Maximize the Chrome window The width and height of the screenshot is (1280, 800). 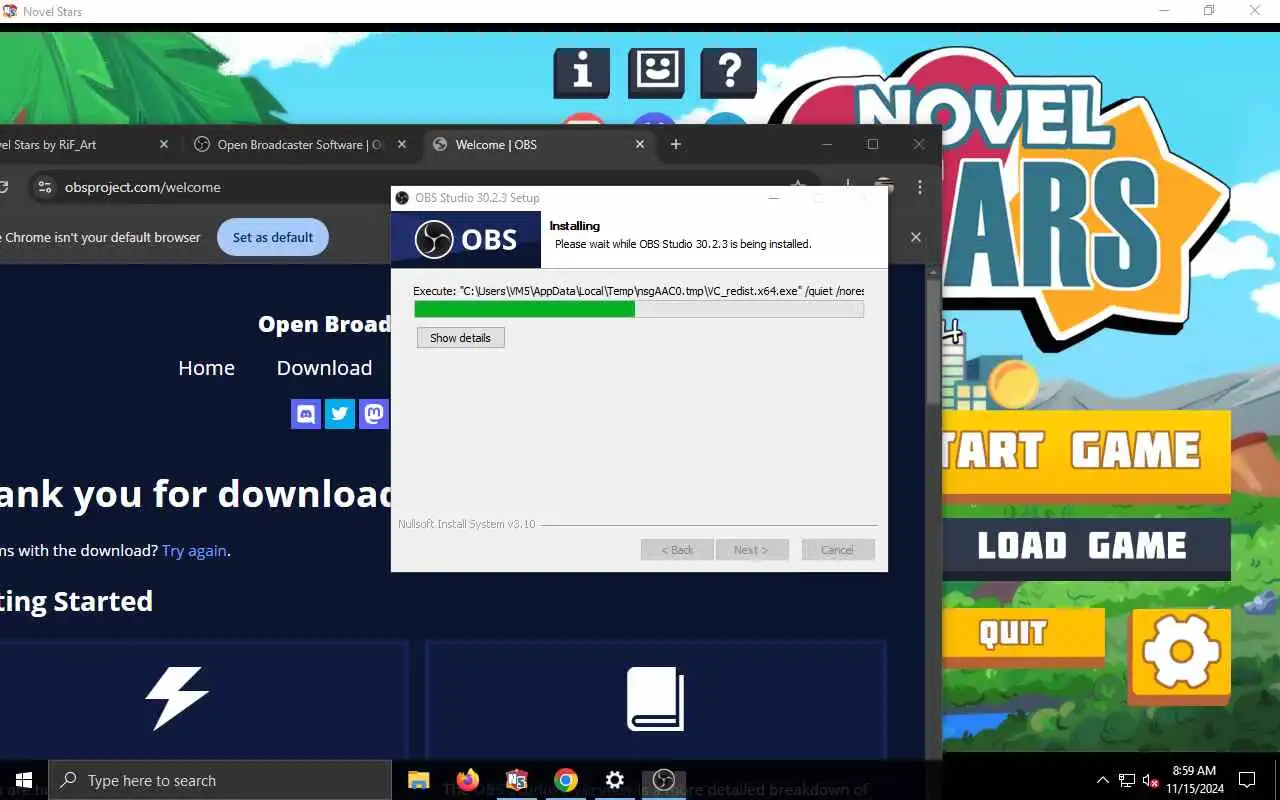tap(873, 144)
